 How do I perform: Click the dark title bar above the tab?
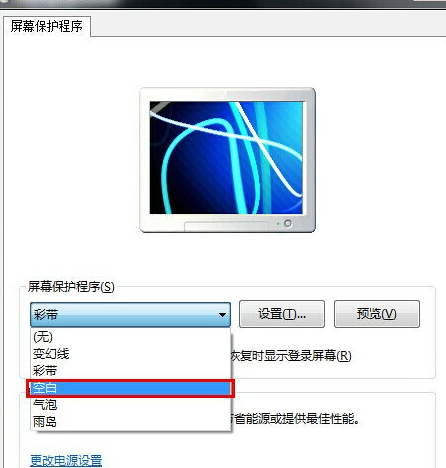tap(223, 4)
